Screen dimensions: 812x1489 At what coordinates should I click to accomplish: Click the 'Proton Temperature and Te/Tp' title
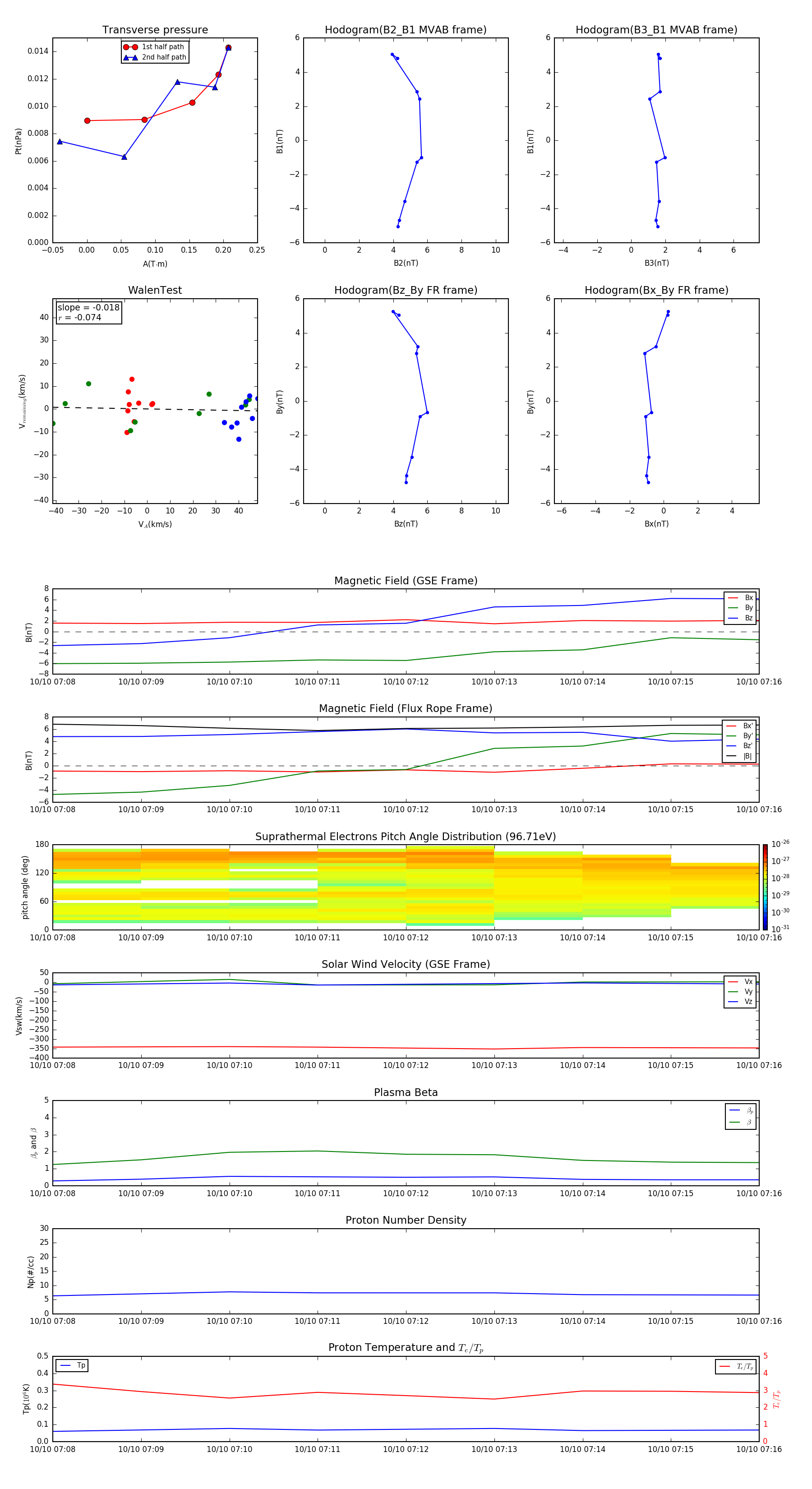pyautogui.click(x=406, y=1347)
